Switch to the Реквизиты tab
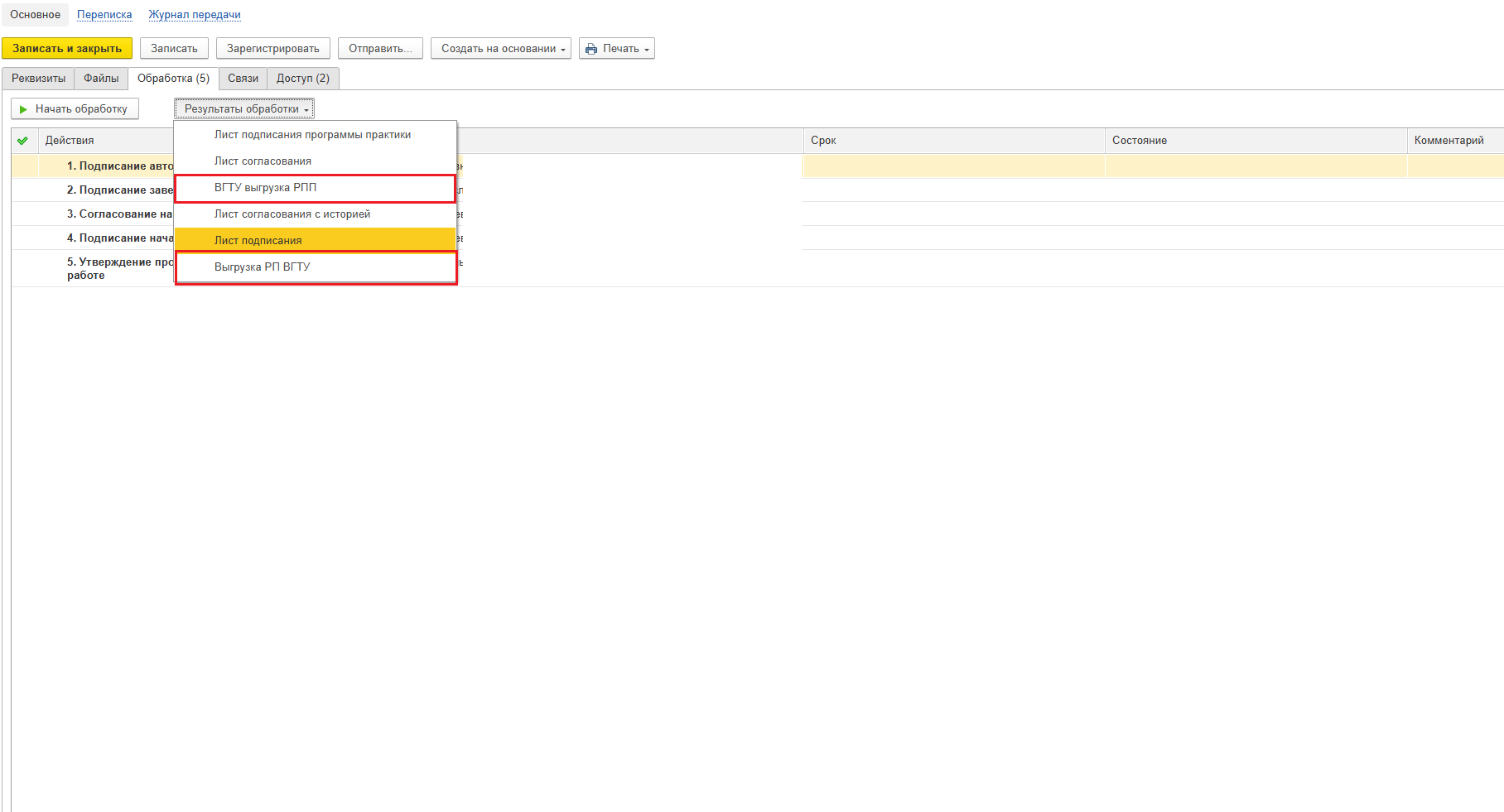This screenshot has width=1504, height=812. (38, 79)
